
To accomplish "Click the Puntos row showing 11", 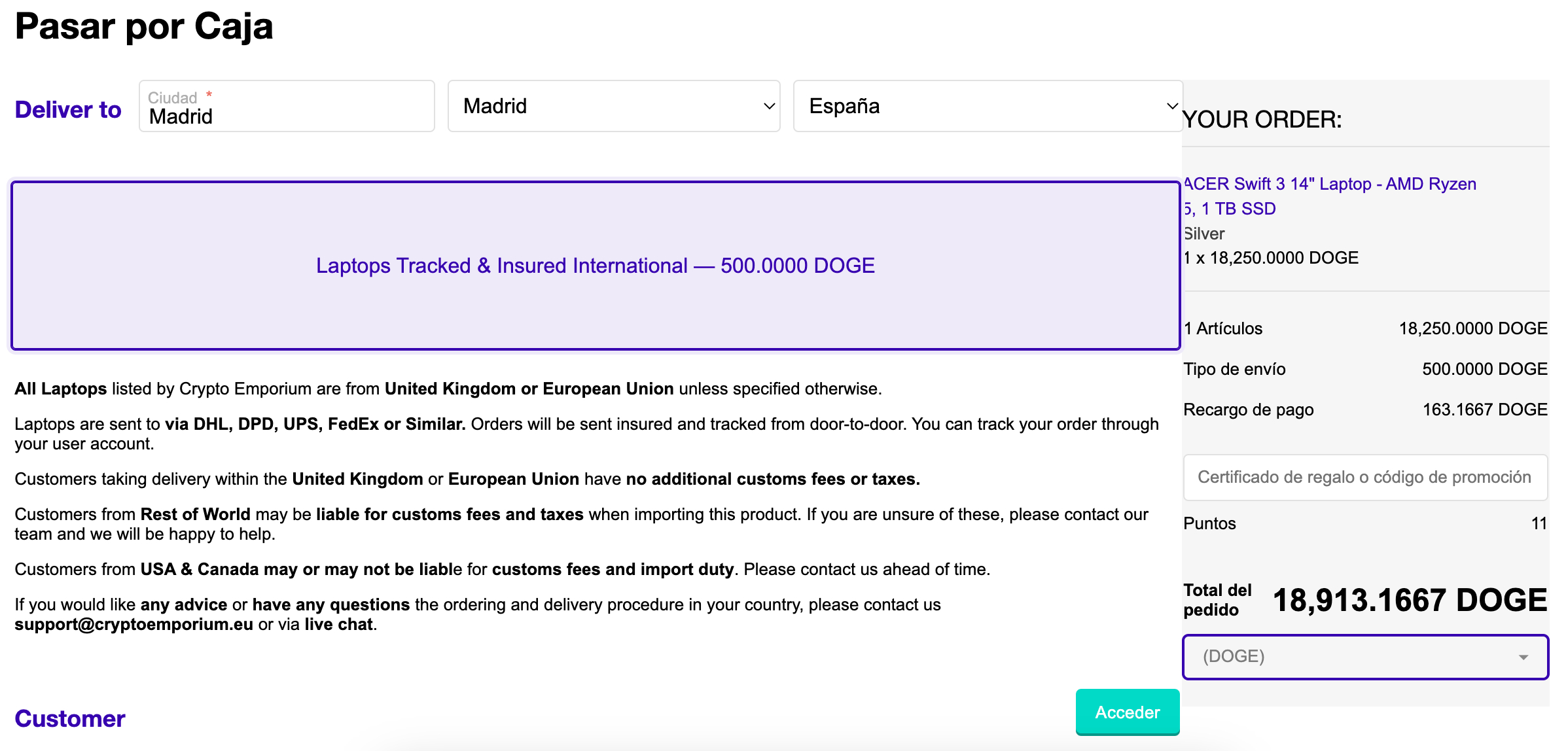I will tap(1365, 523).
